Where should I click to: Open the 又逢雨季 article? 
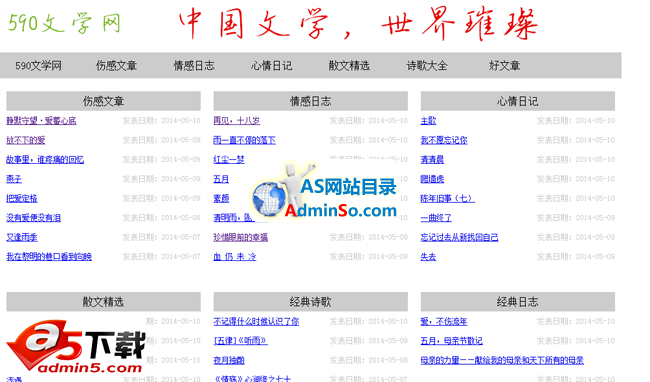(x=22, y=237)
